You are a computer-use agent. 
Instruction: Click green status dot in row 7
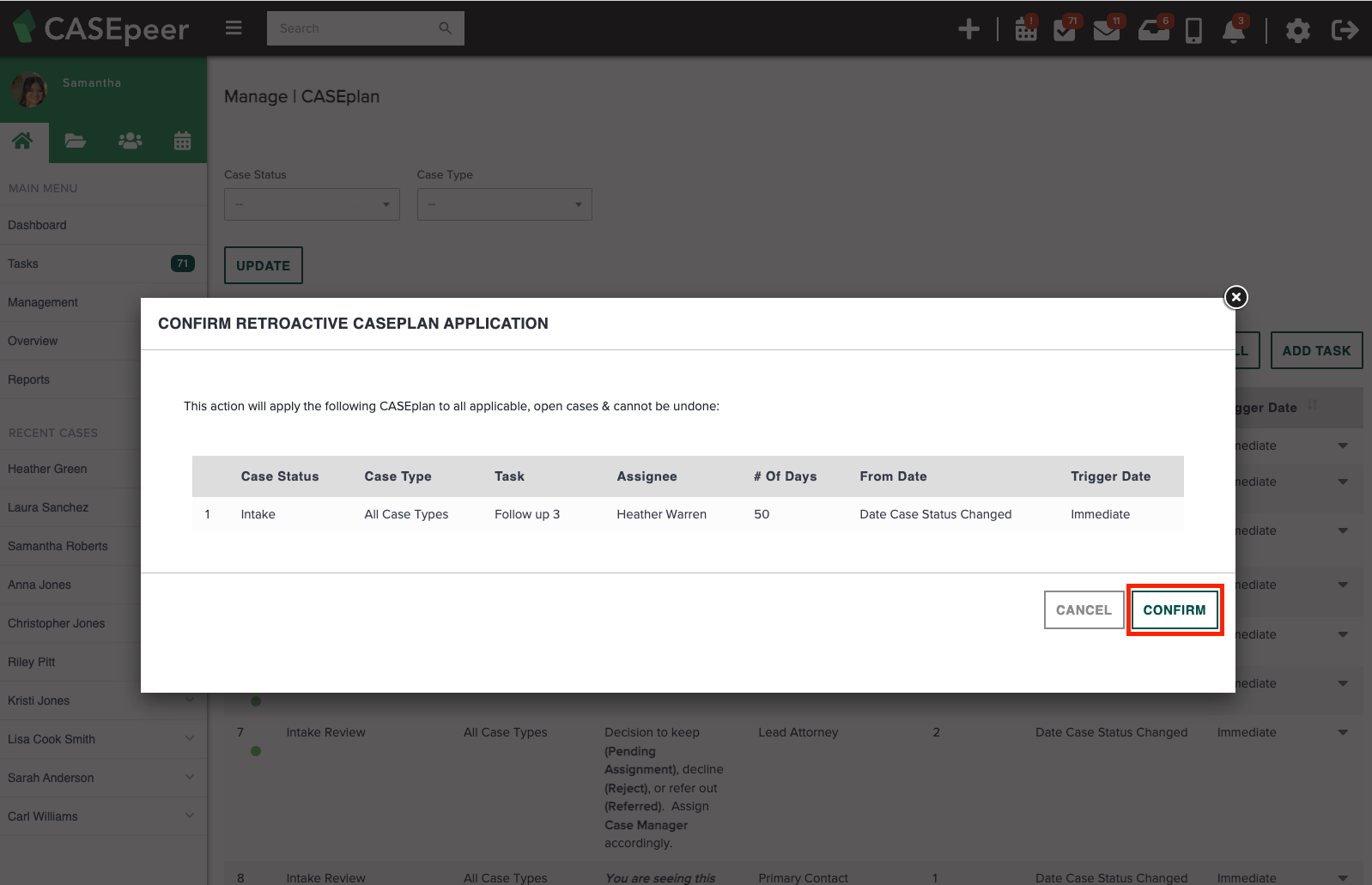coord(256,751)
